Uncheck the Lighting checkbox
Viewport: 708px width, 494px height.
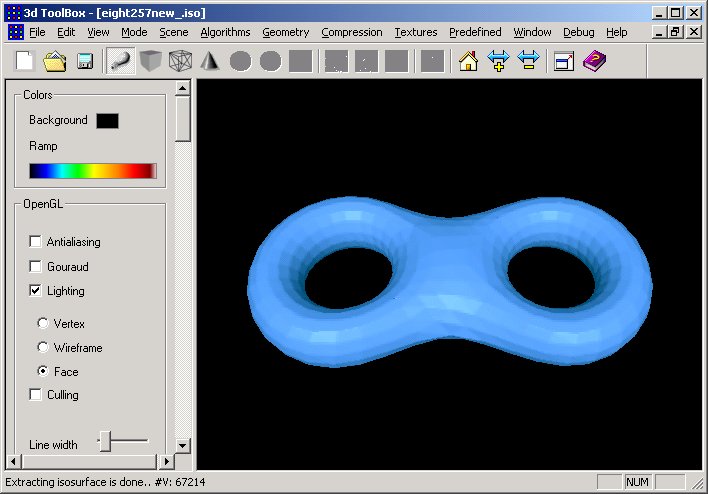click(x=36, y=291)
